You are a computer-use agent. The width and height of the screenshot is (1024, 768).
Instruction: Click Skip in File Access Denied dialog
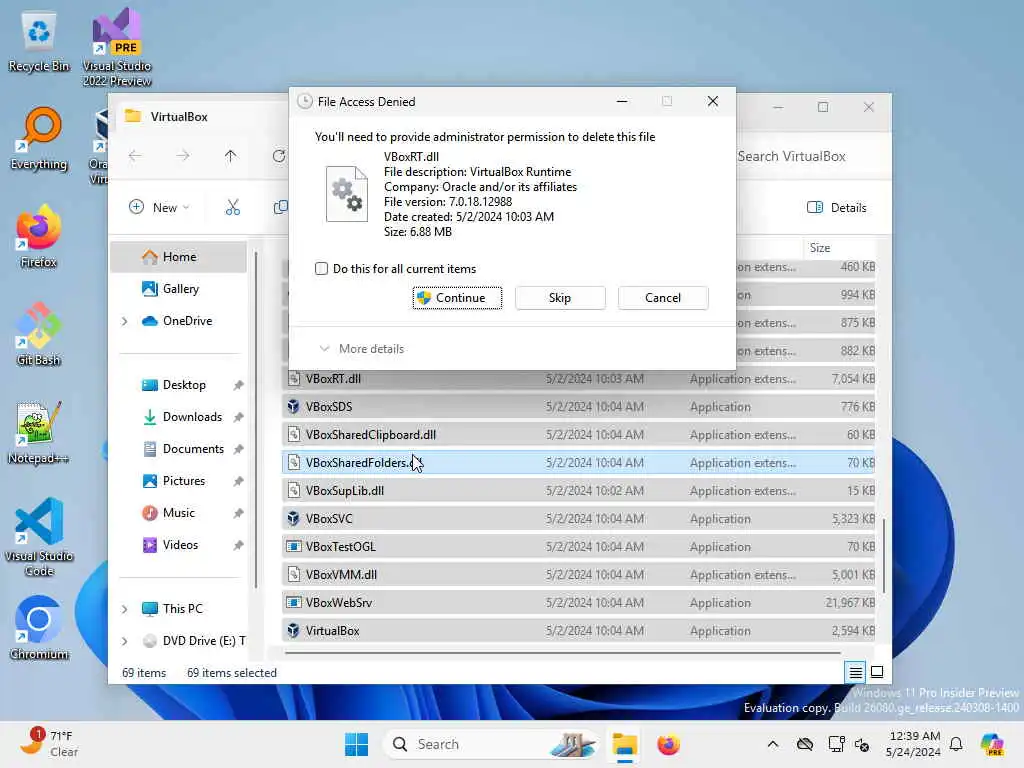click(560, 298)
